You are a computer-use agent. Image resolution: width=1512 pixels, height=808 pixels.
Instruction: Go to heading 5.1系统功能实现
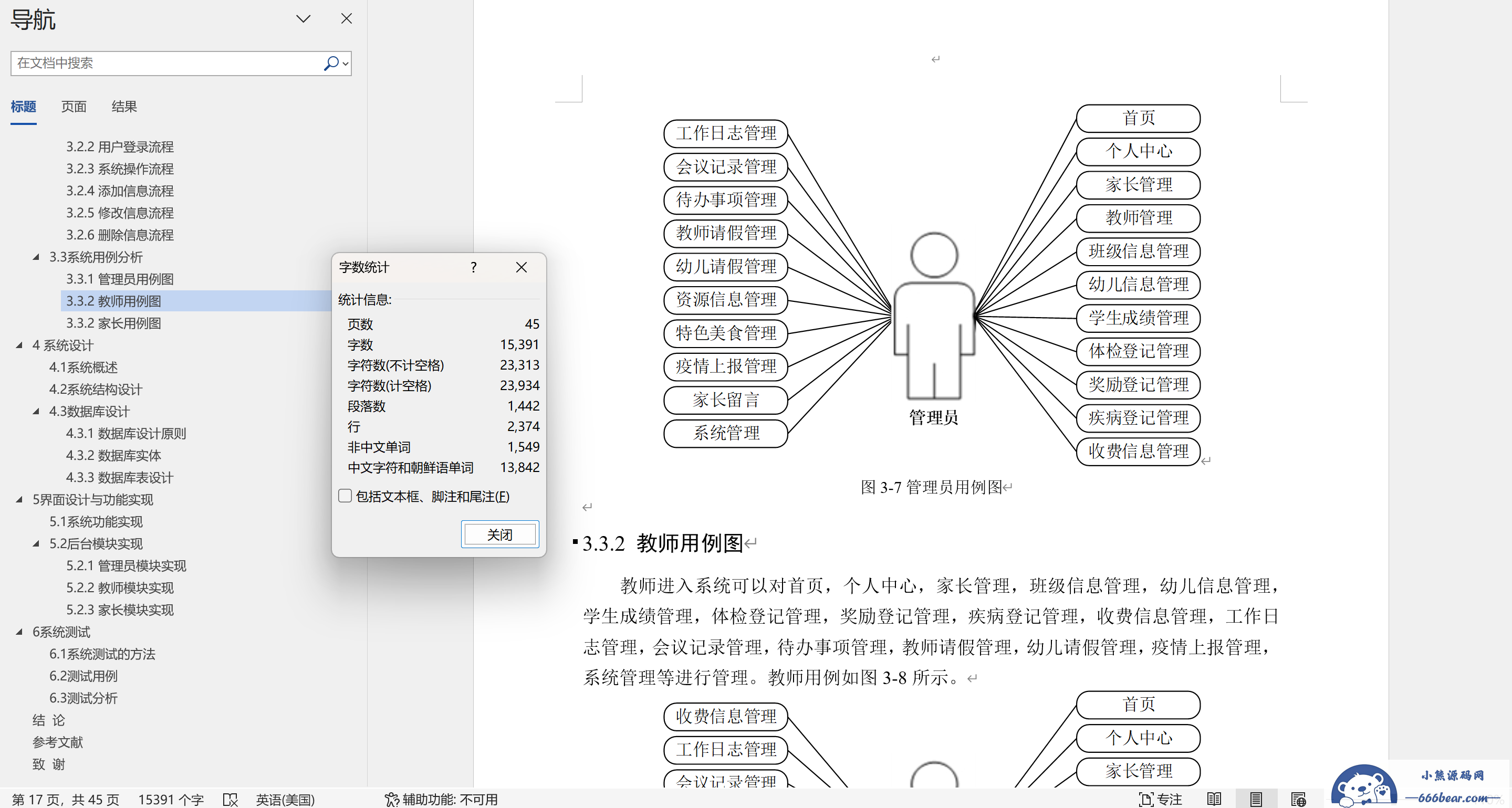click(96, 522)
